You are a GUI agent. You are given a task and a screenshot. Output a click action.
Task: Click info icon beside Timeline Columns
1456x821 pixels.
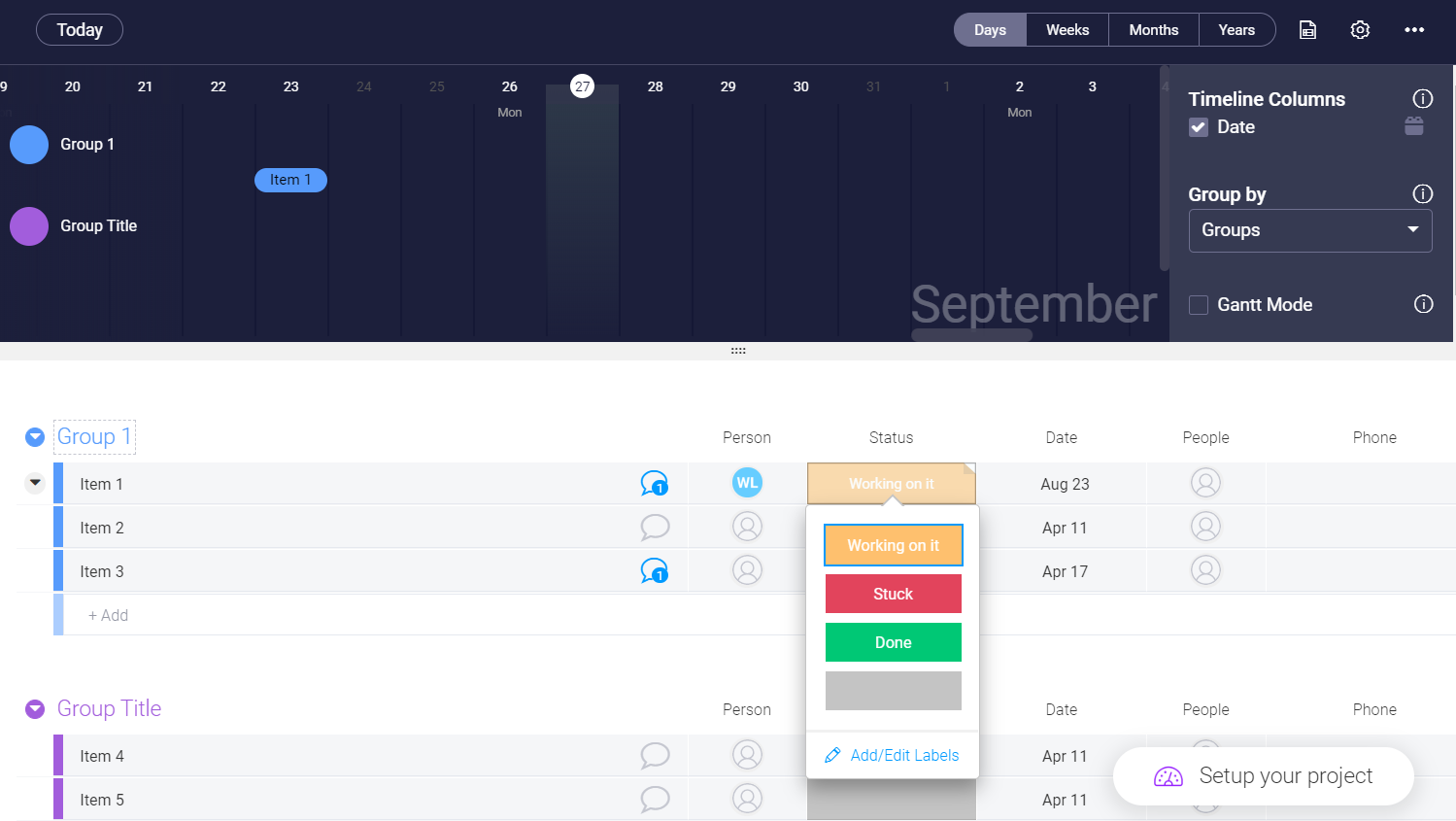click(x=1422, y=98)
